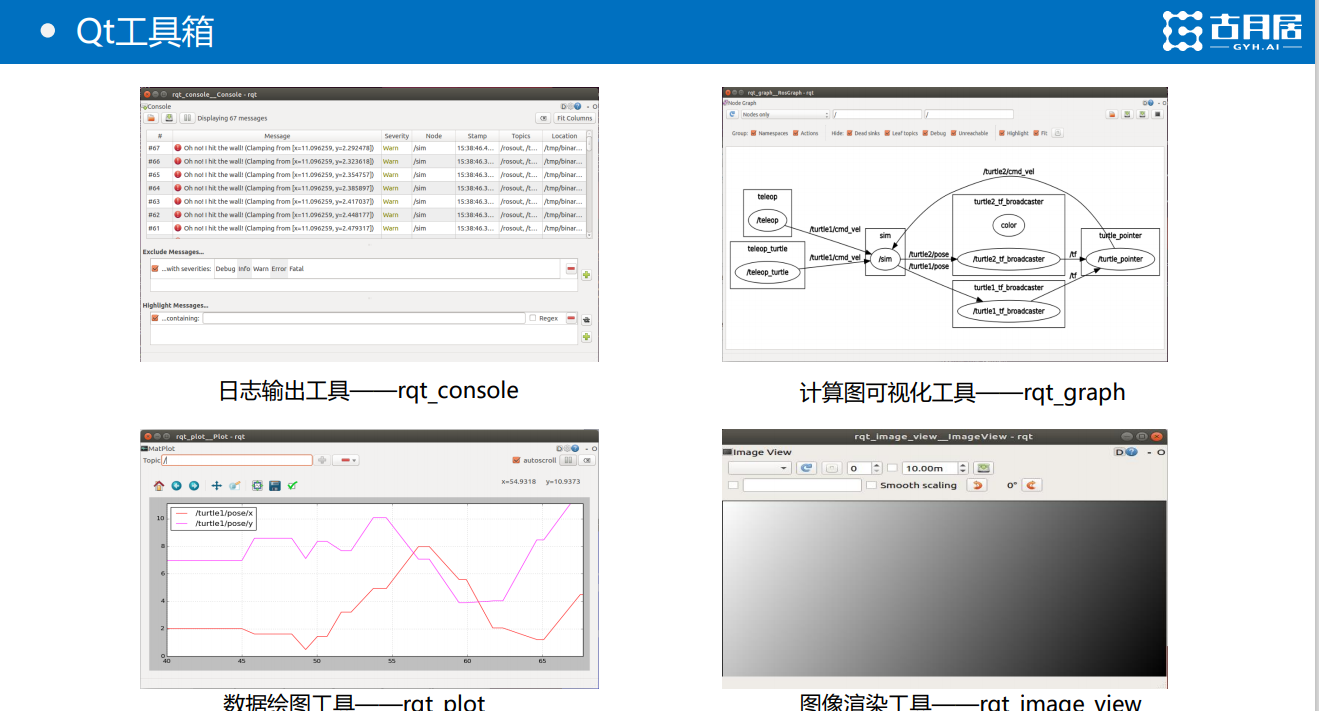
Task: Toggle the Dead sinks hide checkbox
Action: (x=849, y=133)
